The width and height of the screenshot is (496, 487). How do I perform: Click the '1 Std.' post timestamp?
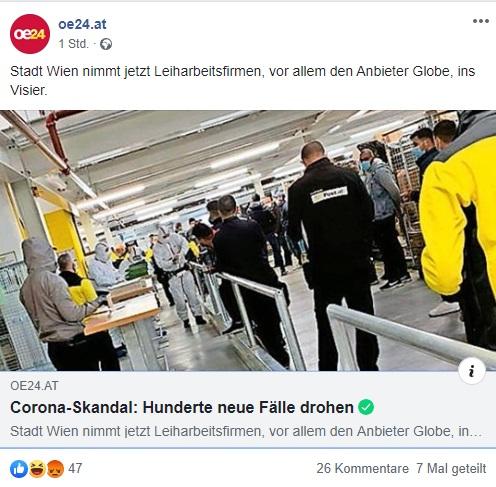(74, 44)
